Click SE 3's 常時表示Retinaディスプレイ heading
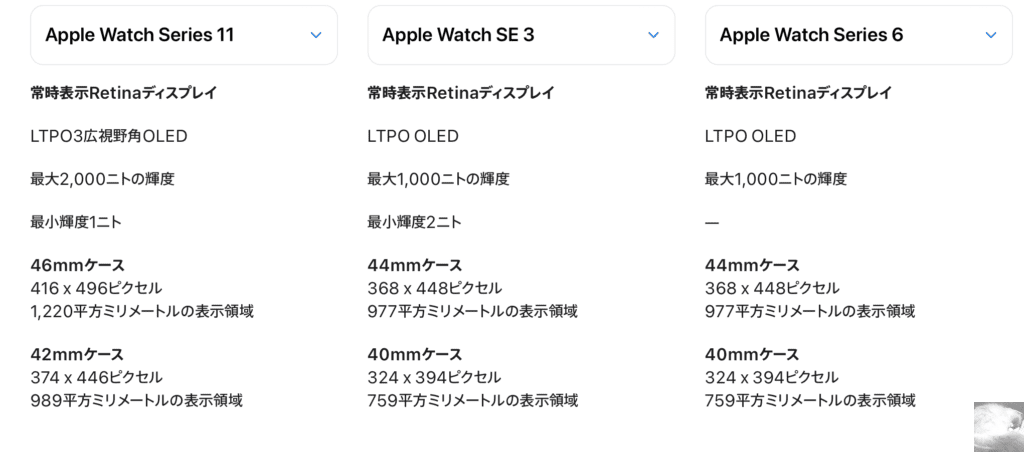 (x=461, y=93)
